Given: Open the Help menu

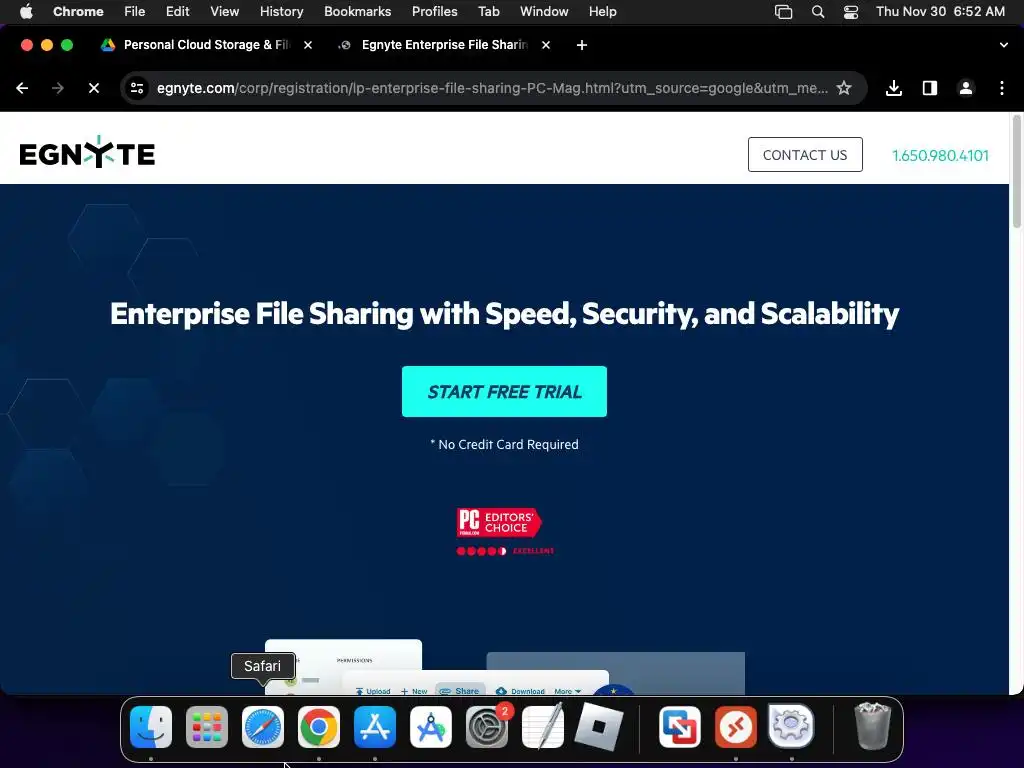Looking at the screenshot, I should click(602, 12).
